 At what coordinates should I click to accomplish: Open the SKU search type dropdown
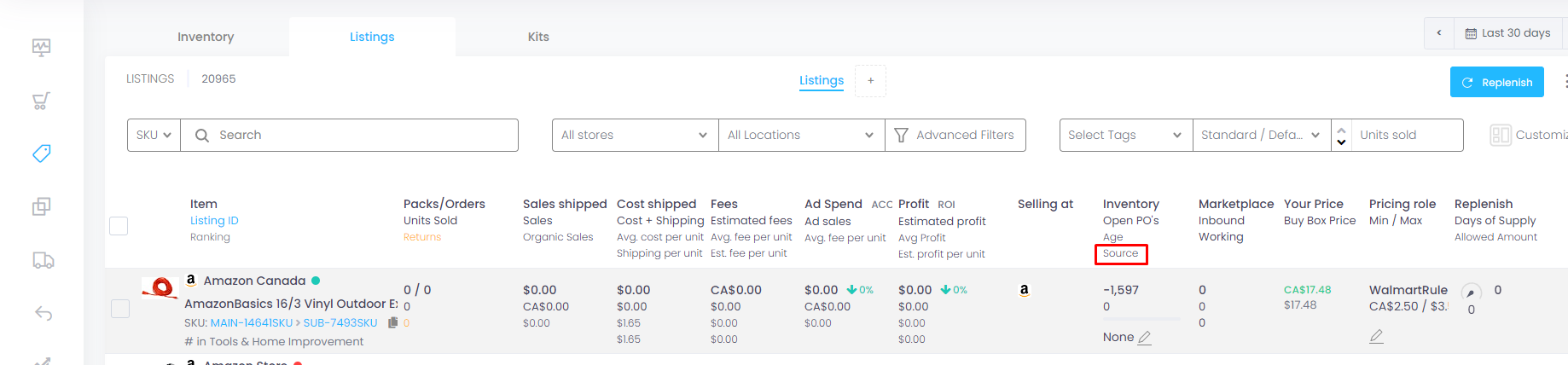pyautogui.click(x=154, y=135)
